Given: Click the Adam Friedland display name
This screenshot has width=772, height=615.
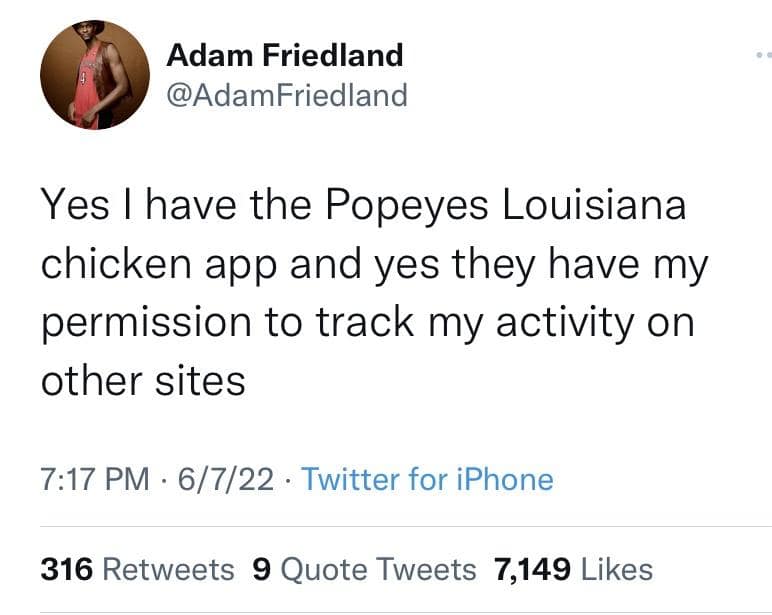Looking at the screenshot, I should point(284,55).
